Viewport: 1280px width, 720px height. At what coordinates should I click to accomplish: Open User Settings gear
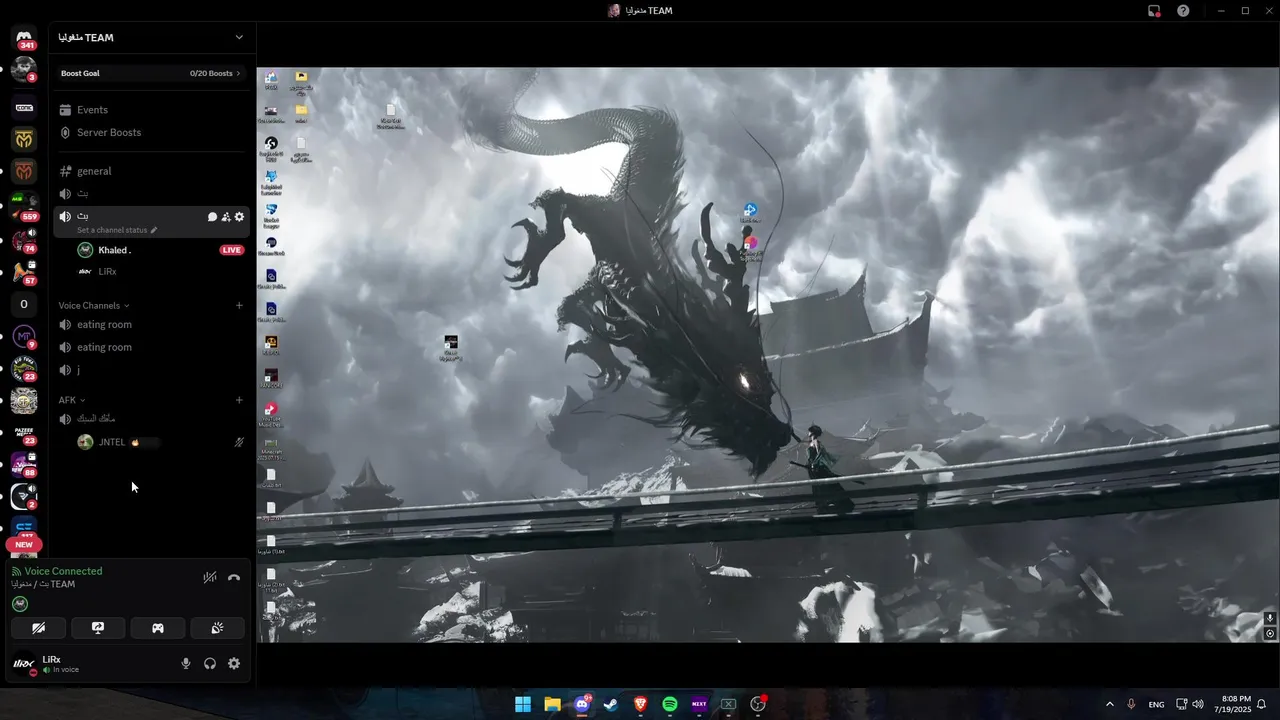point(234,663)
